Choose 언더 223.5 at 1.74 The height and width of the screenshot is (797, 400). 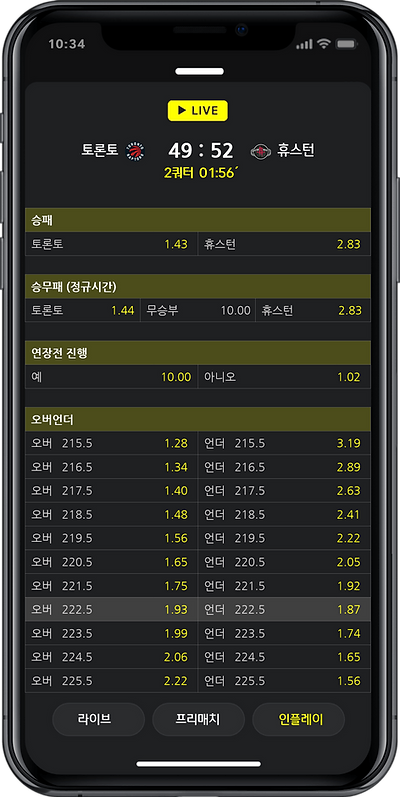(x=284, y=633)
